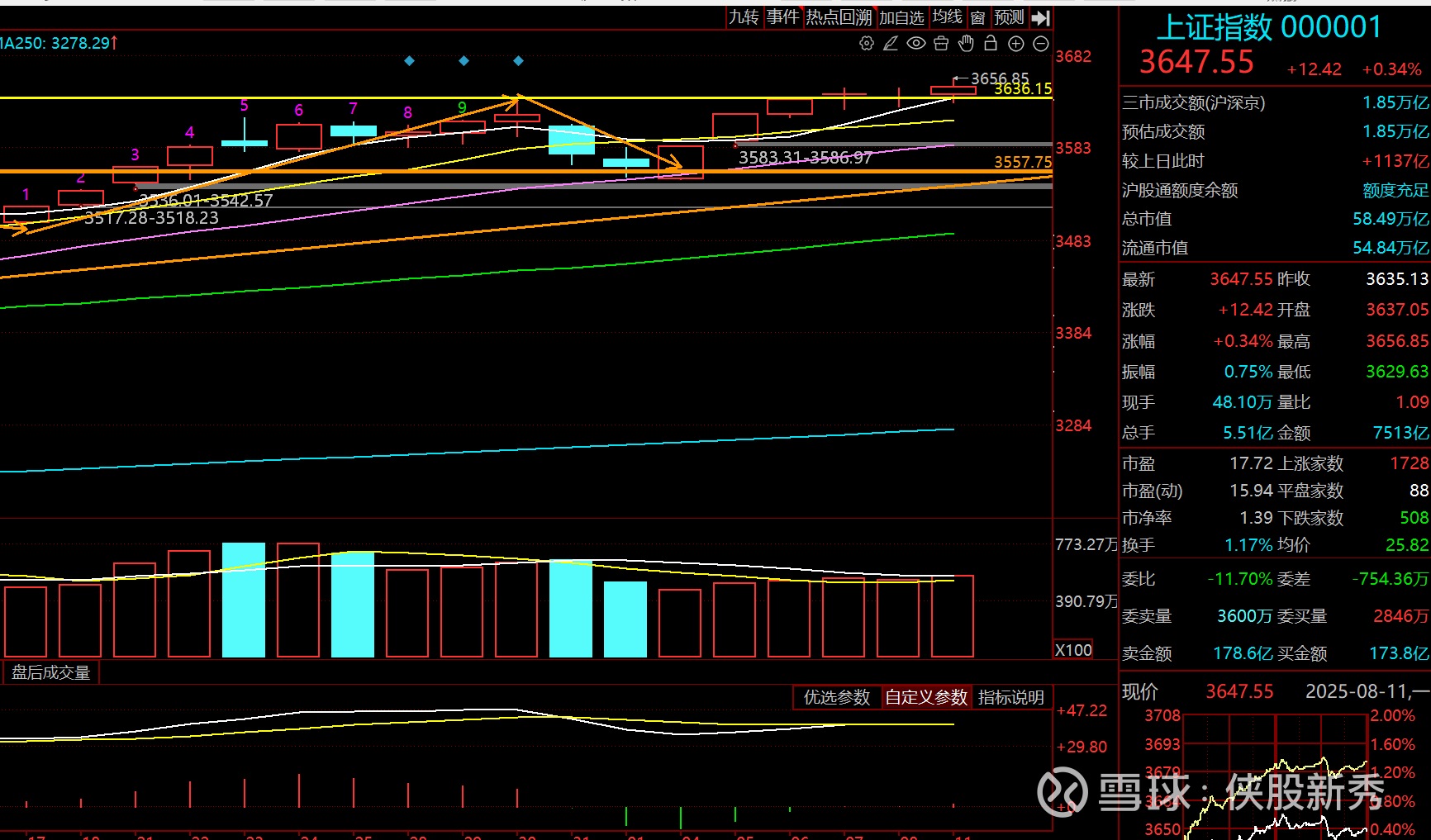This screenshot has height=840, width=1431.
Task: Open the 均线 moving average option
Action: coord(947,17)
